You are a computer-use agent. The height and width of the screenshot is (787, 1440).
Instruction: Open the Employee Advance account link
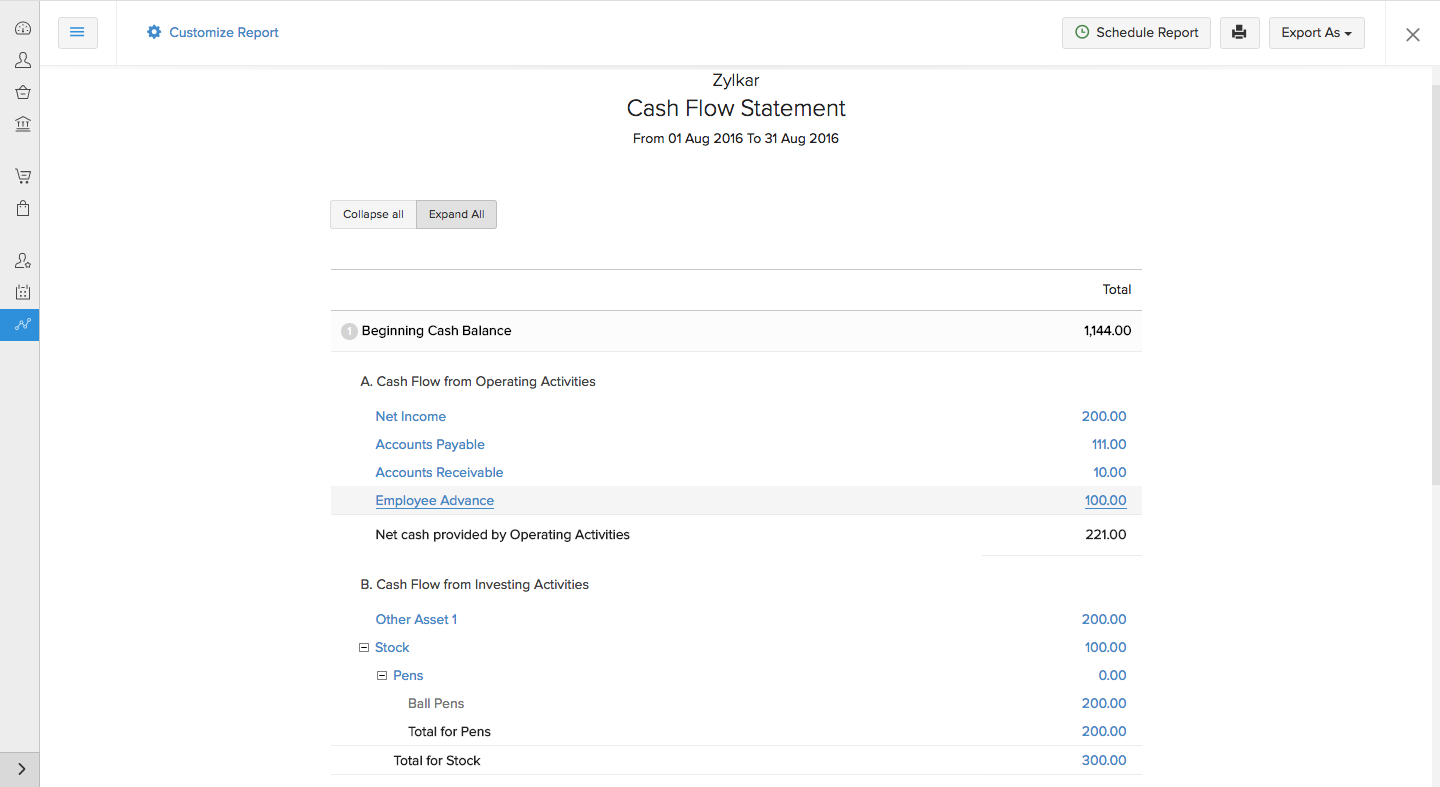click(434, 501)
